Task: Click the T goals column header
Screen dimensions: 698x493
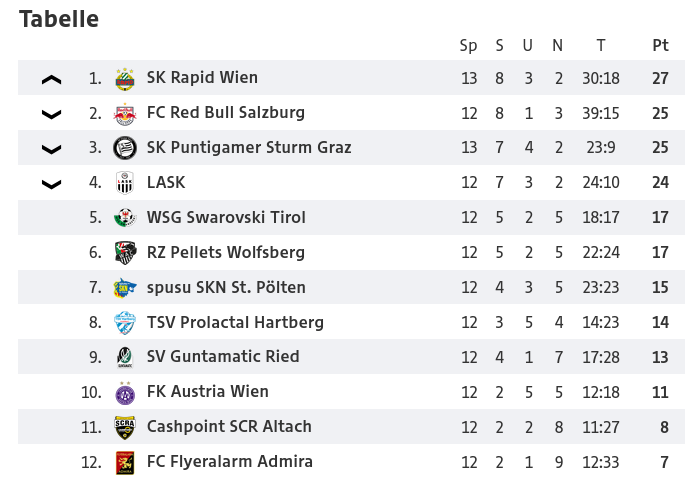Action: pyautogui.click(x=601, y=45)
